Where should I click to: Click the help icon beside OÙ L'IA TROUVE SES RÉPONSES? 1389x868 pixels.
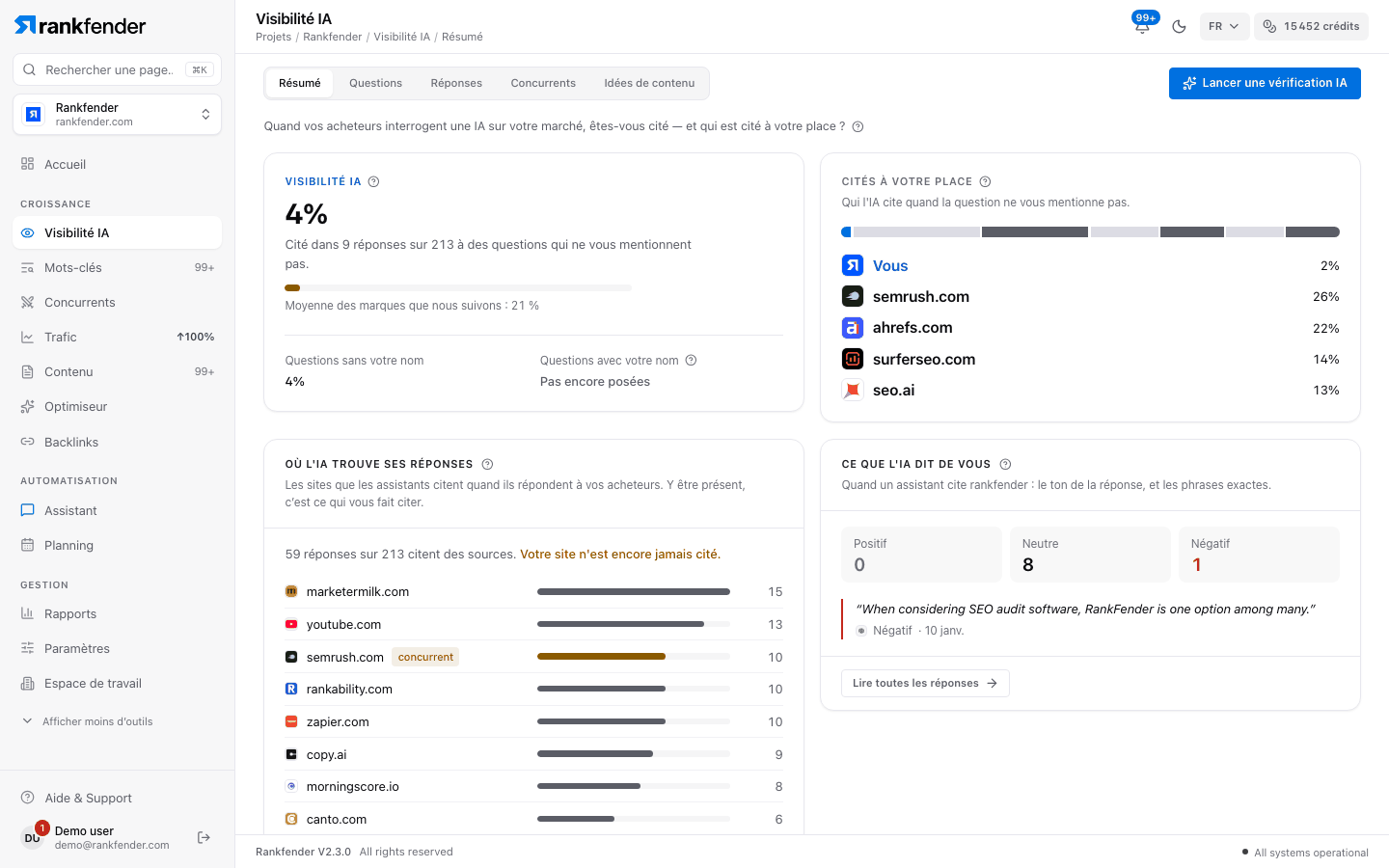(x=487, y=464)
